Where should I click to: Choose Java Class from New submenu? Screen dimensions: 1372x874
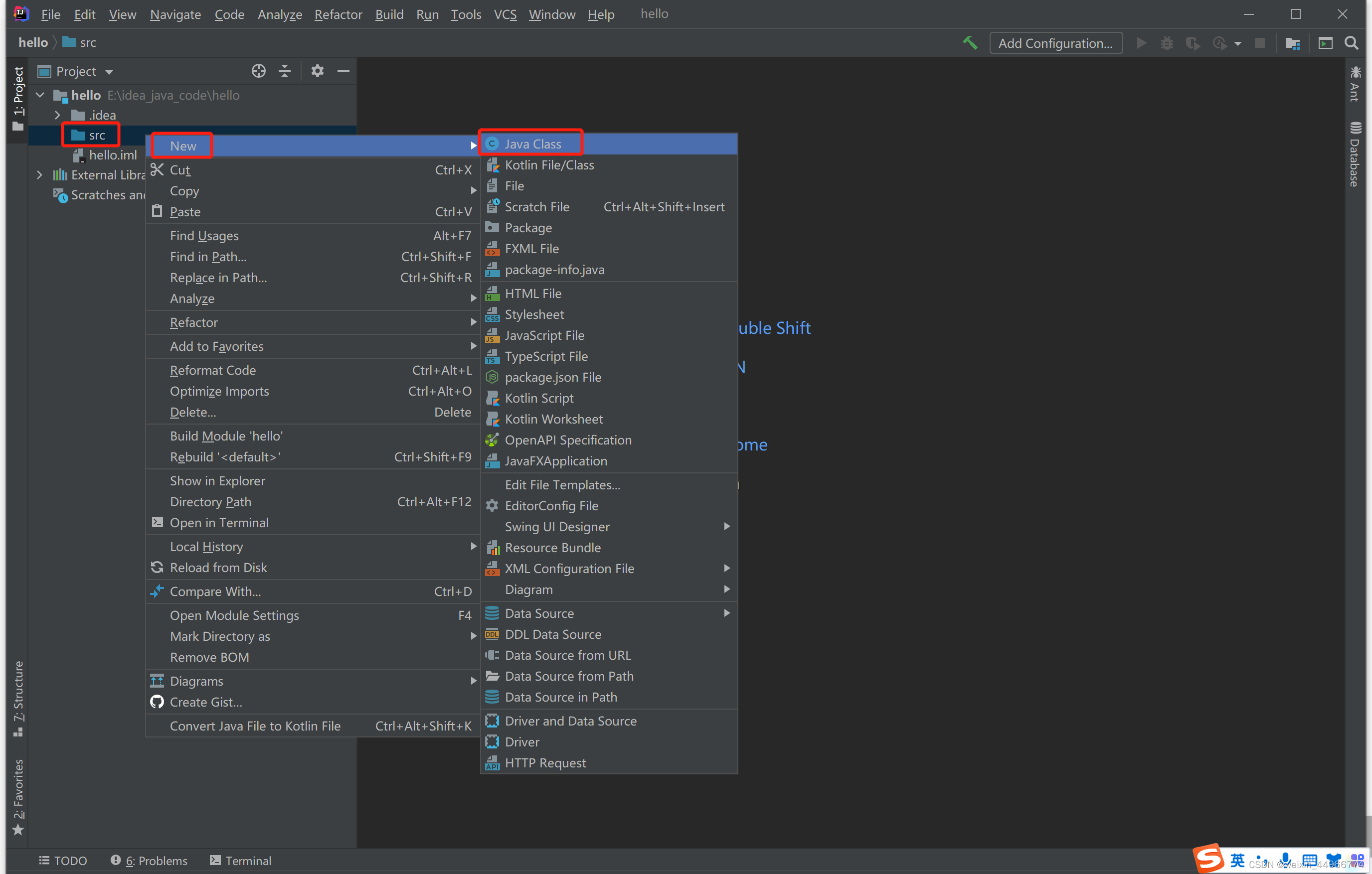tap(532, 144)
